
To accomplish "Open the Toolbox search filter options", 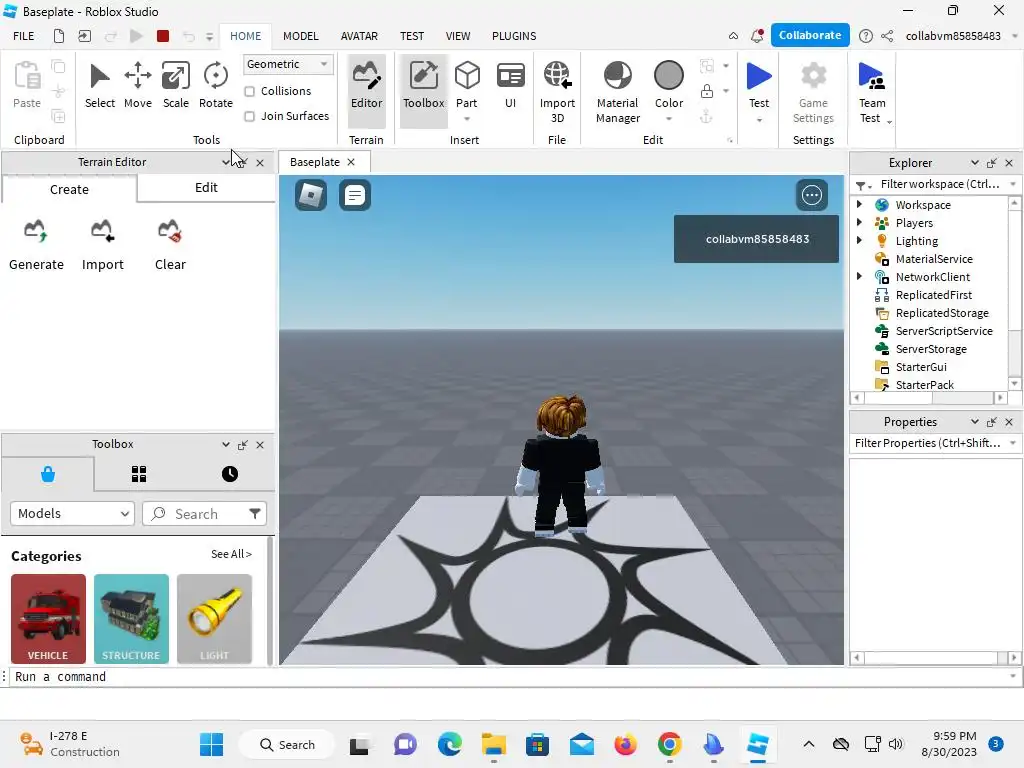I will point(255,513).
